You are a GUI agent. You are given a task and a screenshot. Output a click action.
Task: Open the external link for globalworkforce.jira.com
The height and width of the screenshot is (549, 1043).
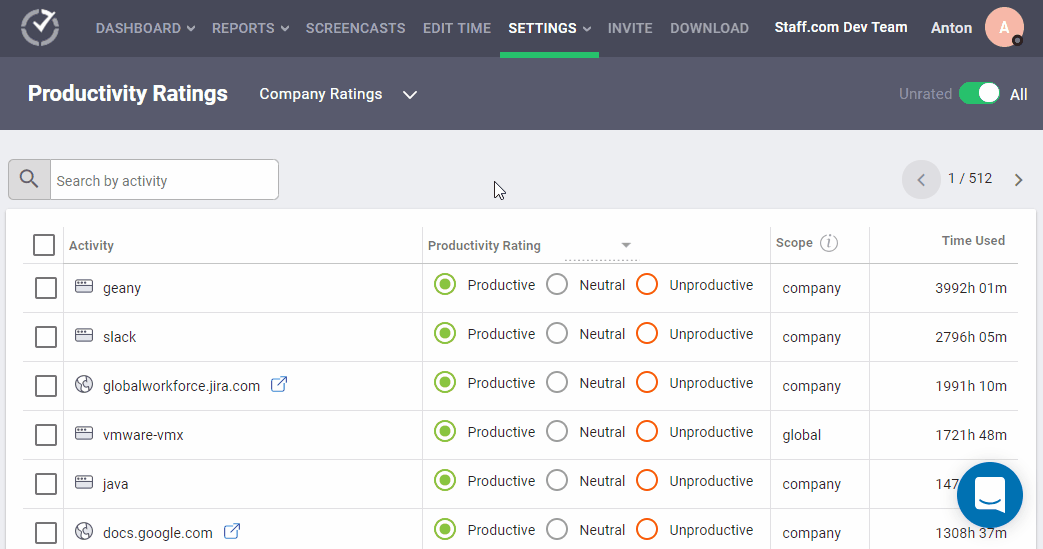click(x=280, y=385)
